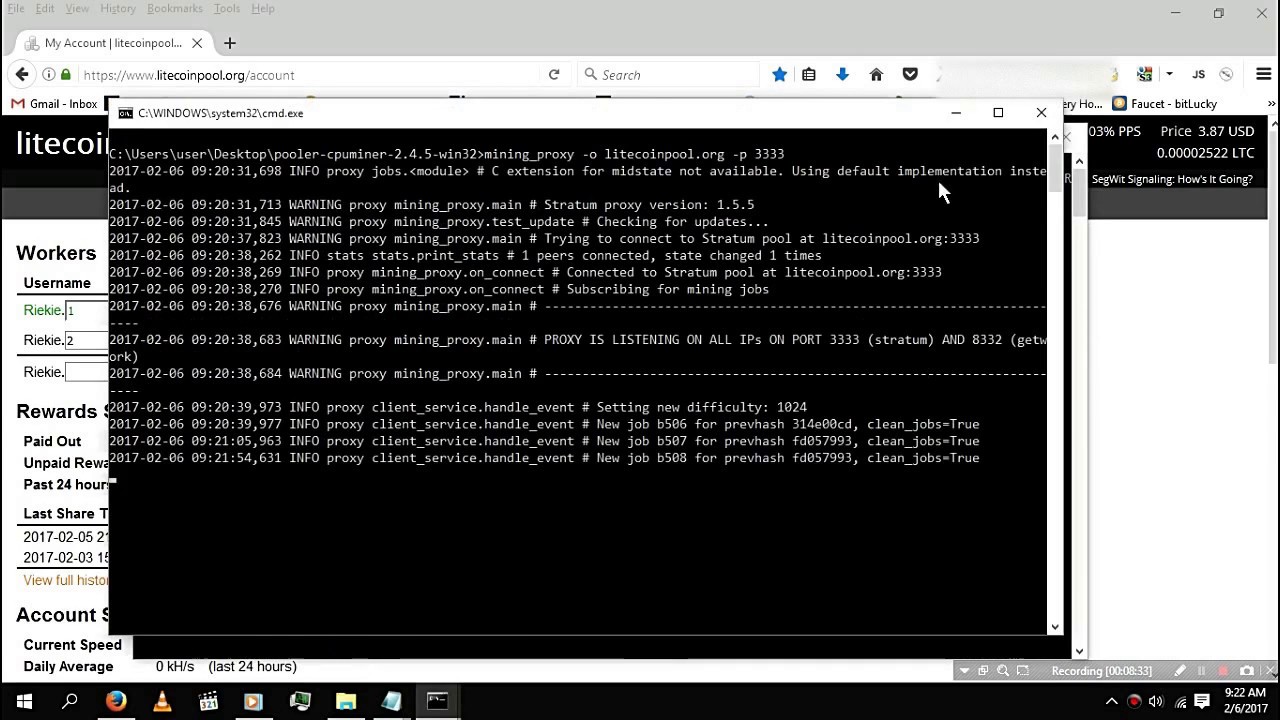Show bookmarks list icon in Firefox toolbar
This screenshot has height=720, width=1280.
809,74
